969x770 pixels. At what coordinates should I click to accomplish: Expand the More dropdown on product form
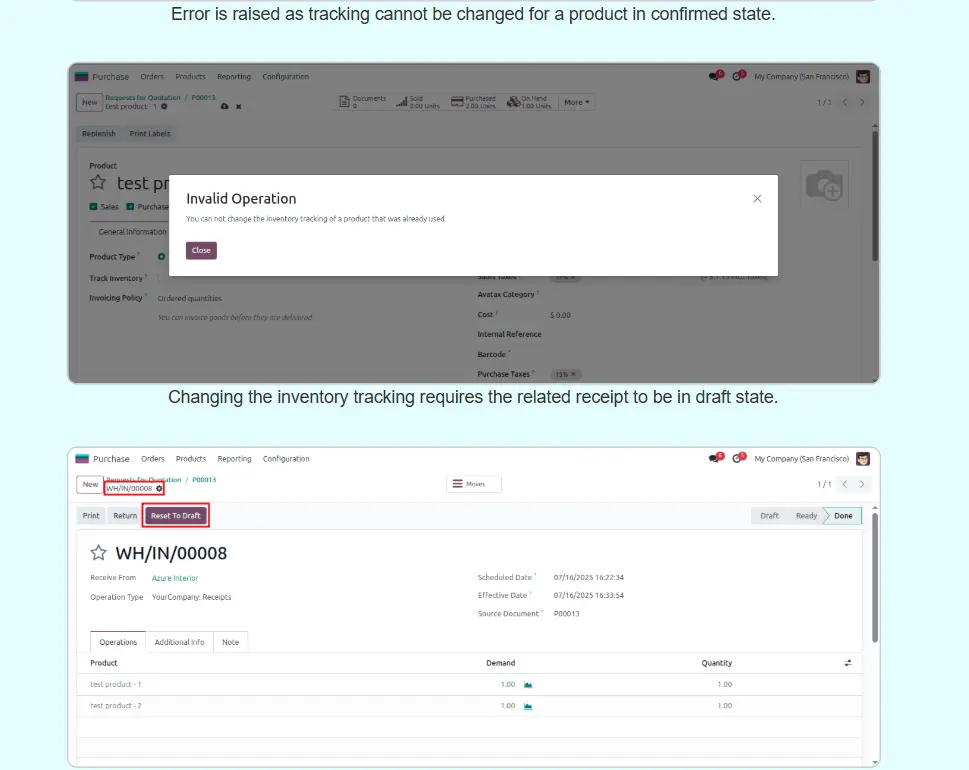click(577, 102)
